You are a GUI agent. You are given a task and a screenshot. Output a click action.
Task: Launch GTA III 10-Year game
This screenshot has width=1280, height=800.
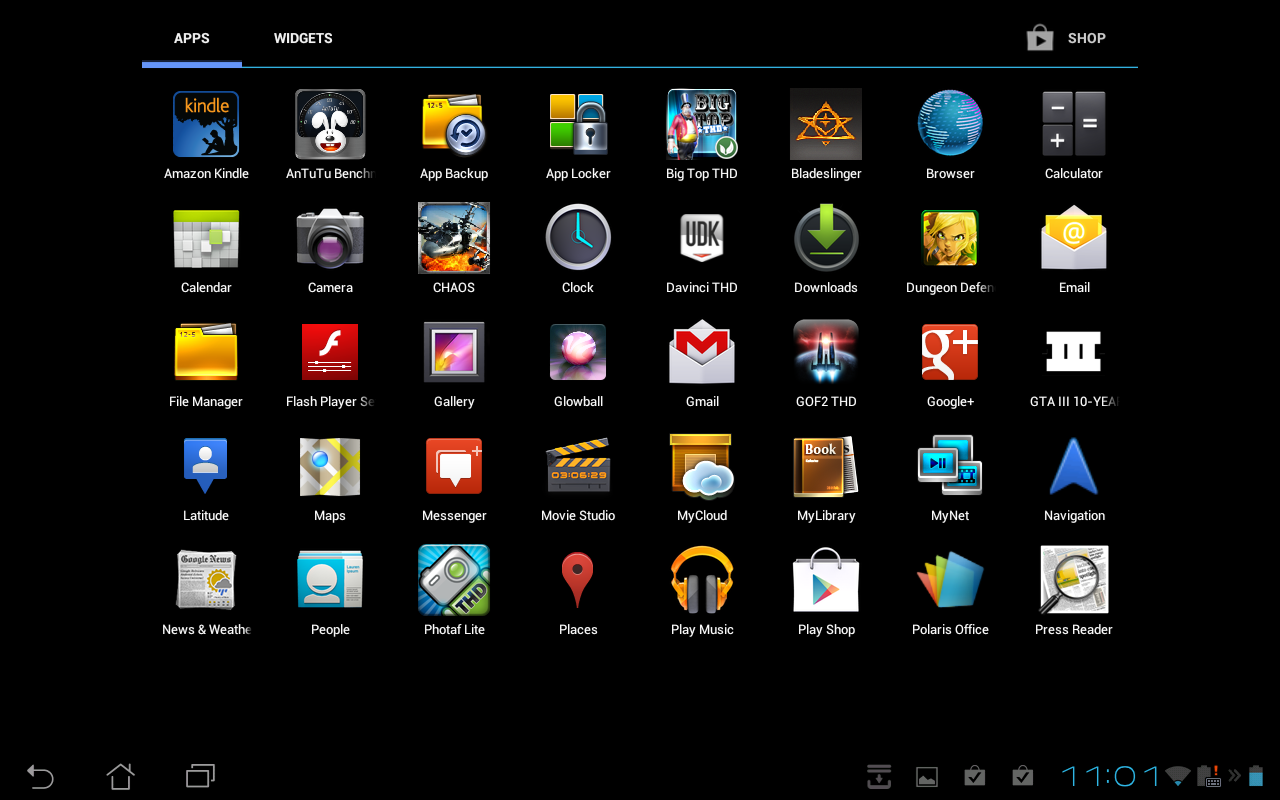point(1074,352)
